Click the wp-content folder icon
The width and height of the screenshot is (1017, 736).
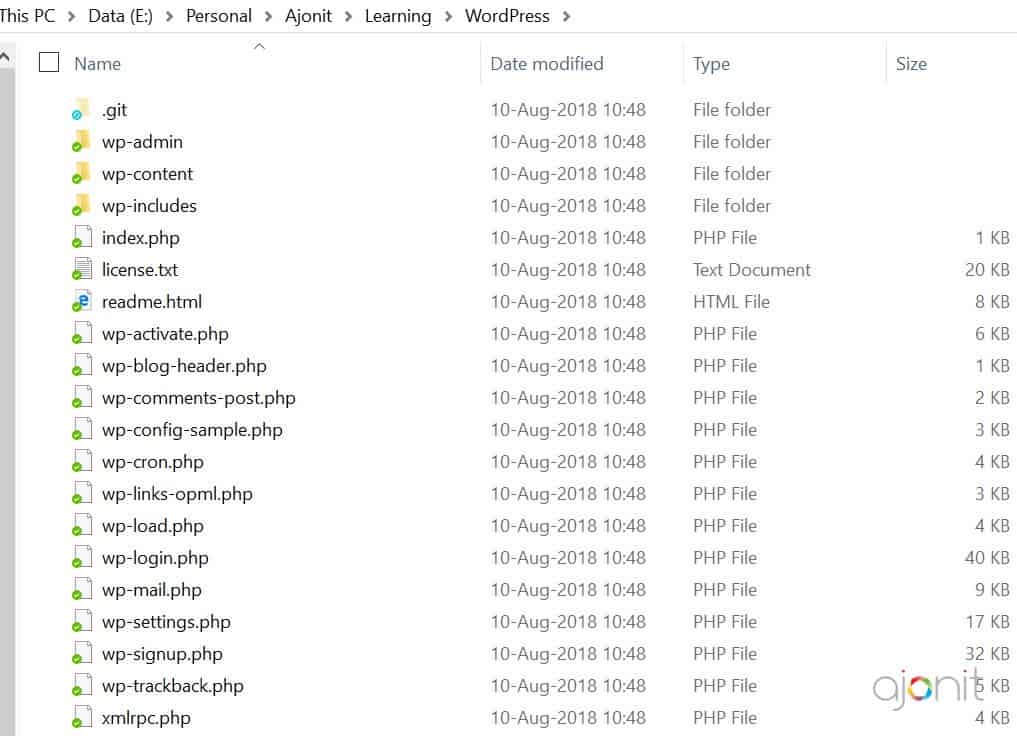pyautogui.click(x=81, y=173)
